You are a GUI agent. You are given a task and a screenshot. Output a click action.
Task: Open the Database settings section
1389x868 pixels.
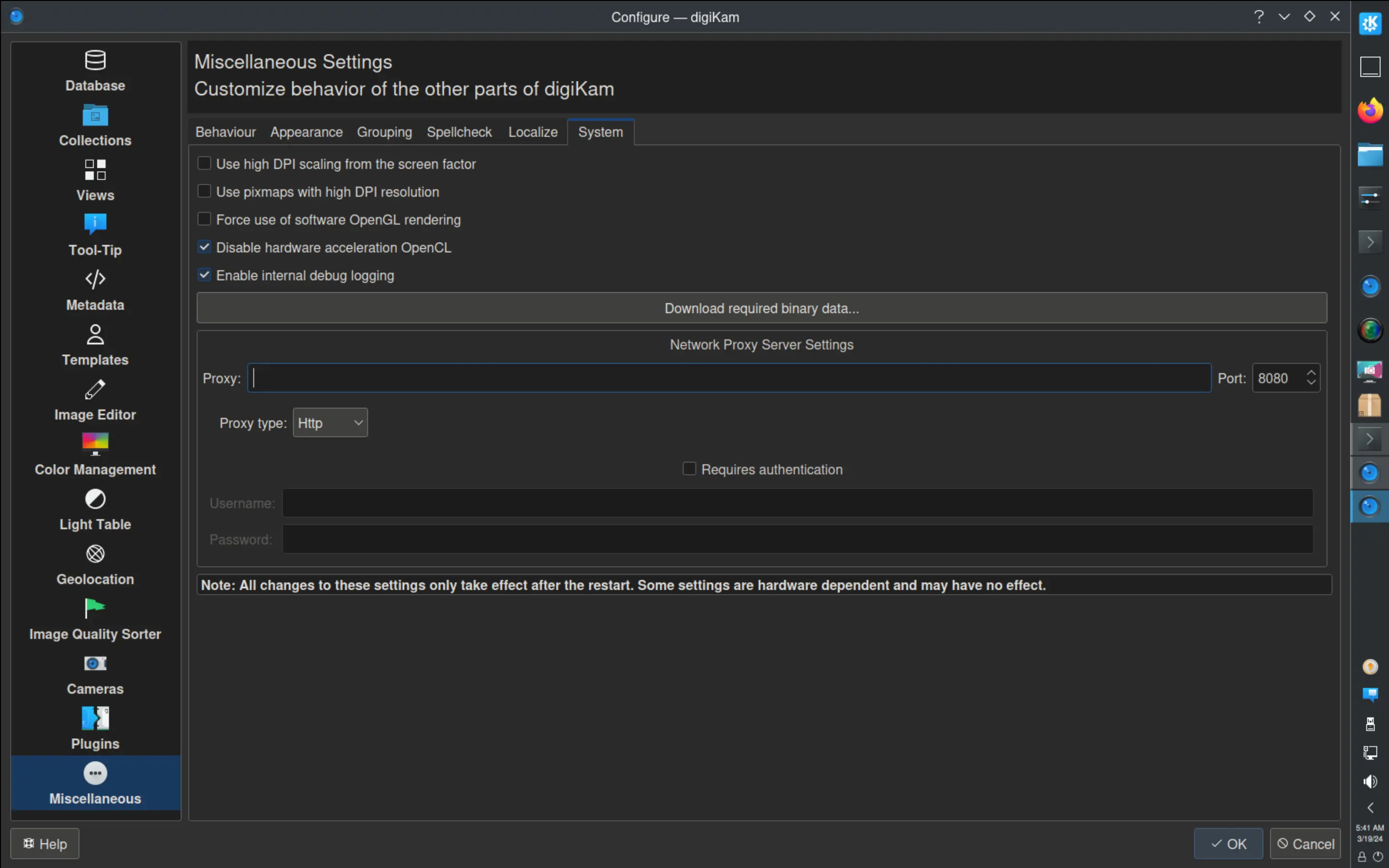(x=95, y=69)
